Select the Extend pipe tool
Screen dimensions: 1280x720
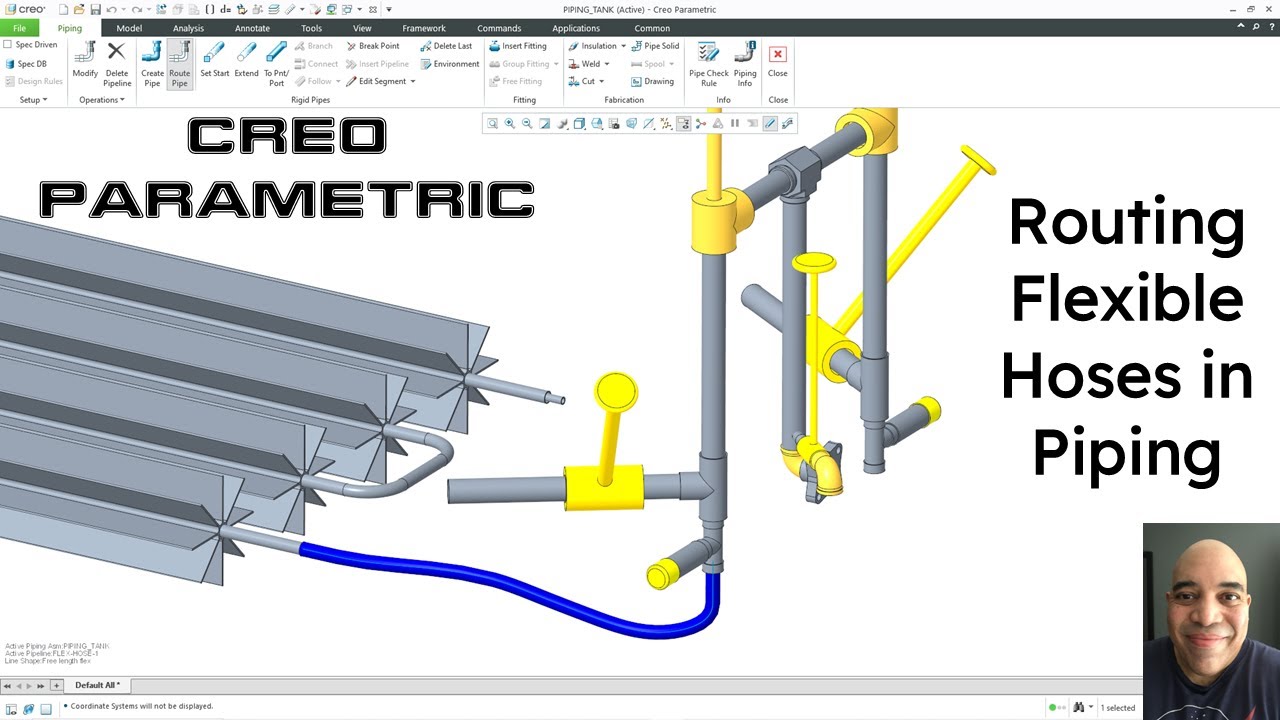(246, 60)
